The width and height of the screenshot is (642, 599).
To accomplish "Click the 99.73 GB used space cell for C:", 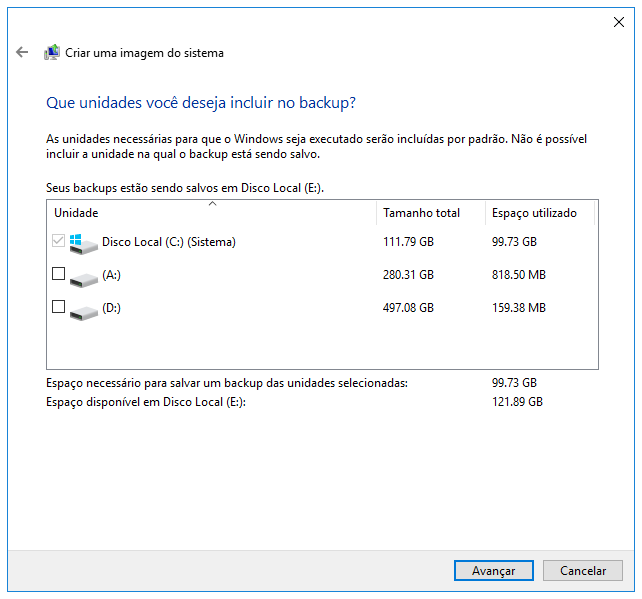I will pos(514,242).
